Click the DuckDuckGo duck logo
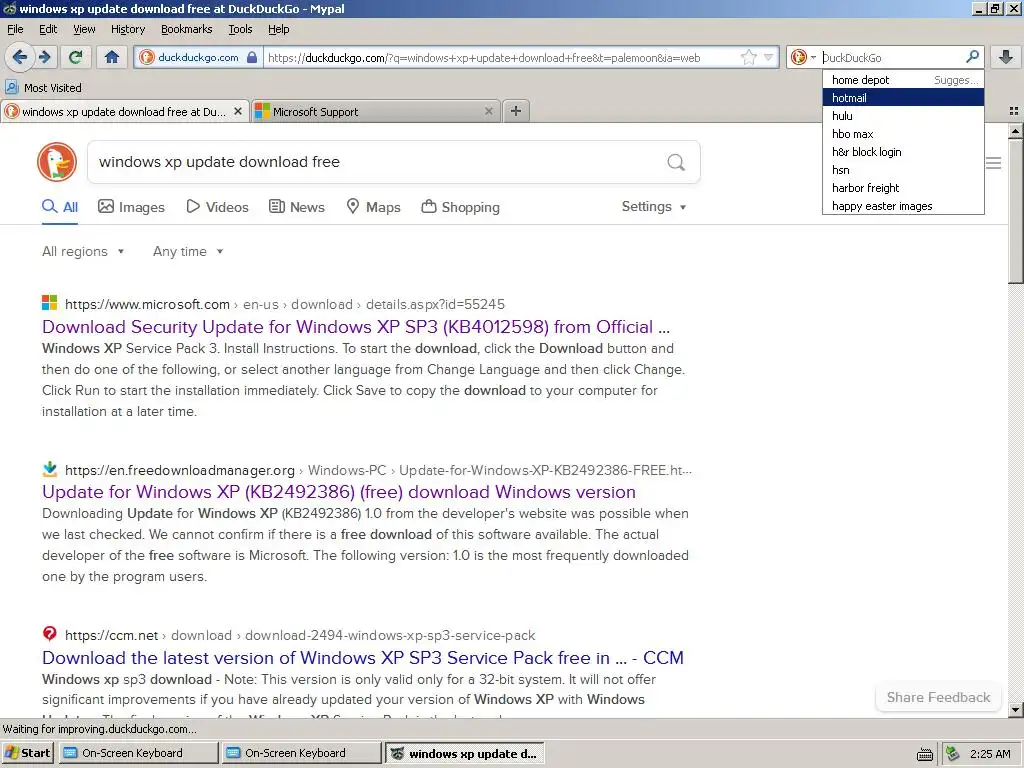 pos(57,162)
